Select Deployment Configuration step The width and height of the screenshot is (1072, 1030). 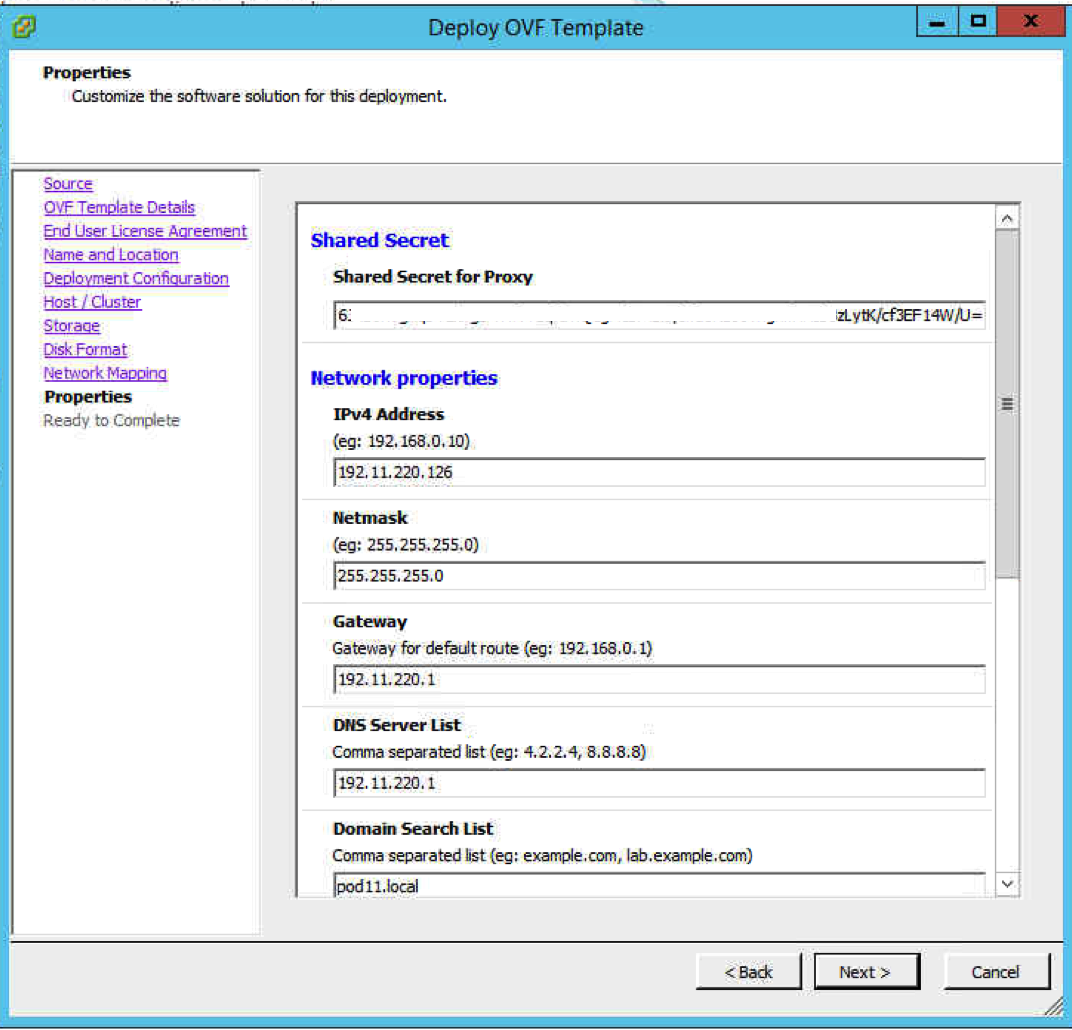(136, 278)
